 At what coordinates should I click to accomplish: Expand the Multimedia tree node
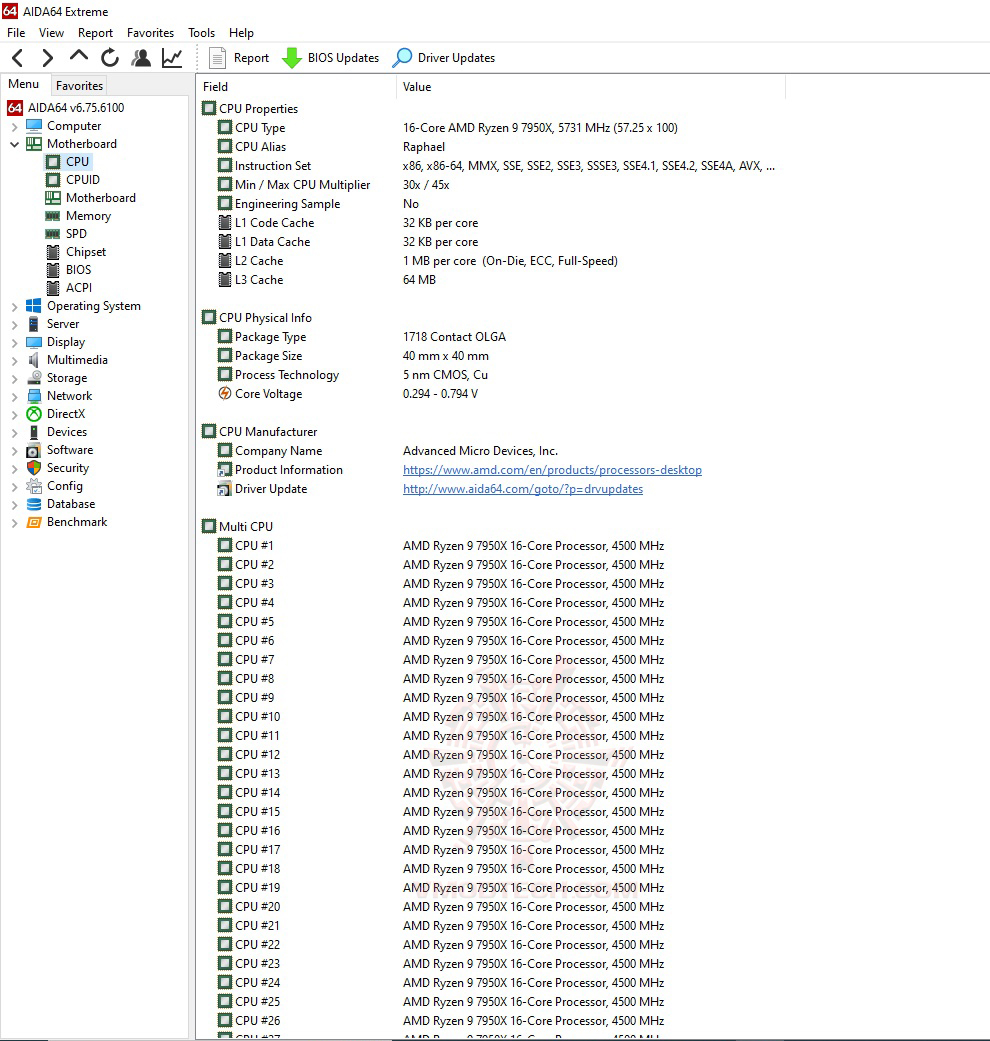click(15, 360)
